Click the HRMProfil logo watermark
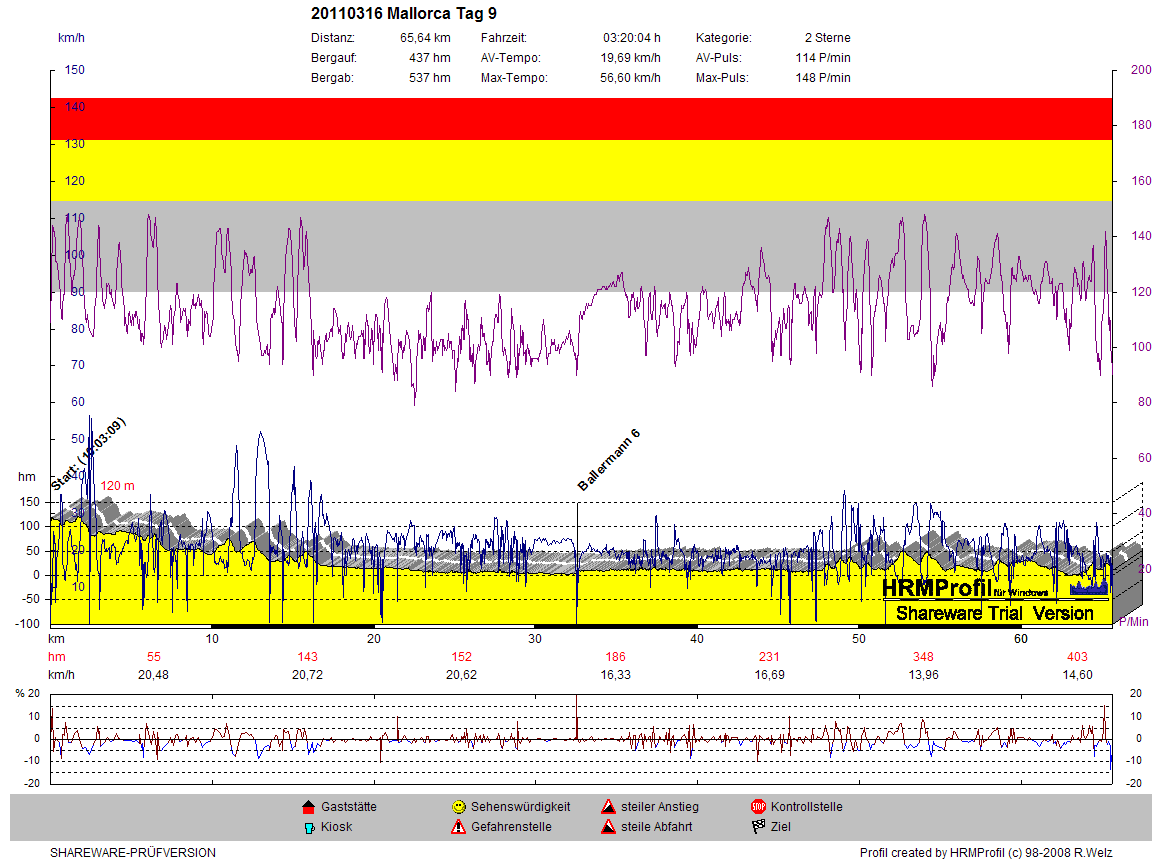Screen dimensions: 1162x859 [x=950, y=588]
